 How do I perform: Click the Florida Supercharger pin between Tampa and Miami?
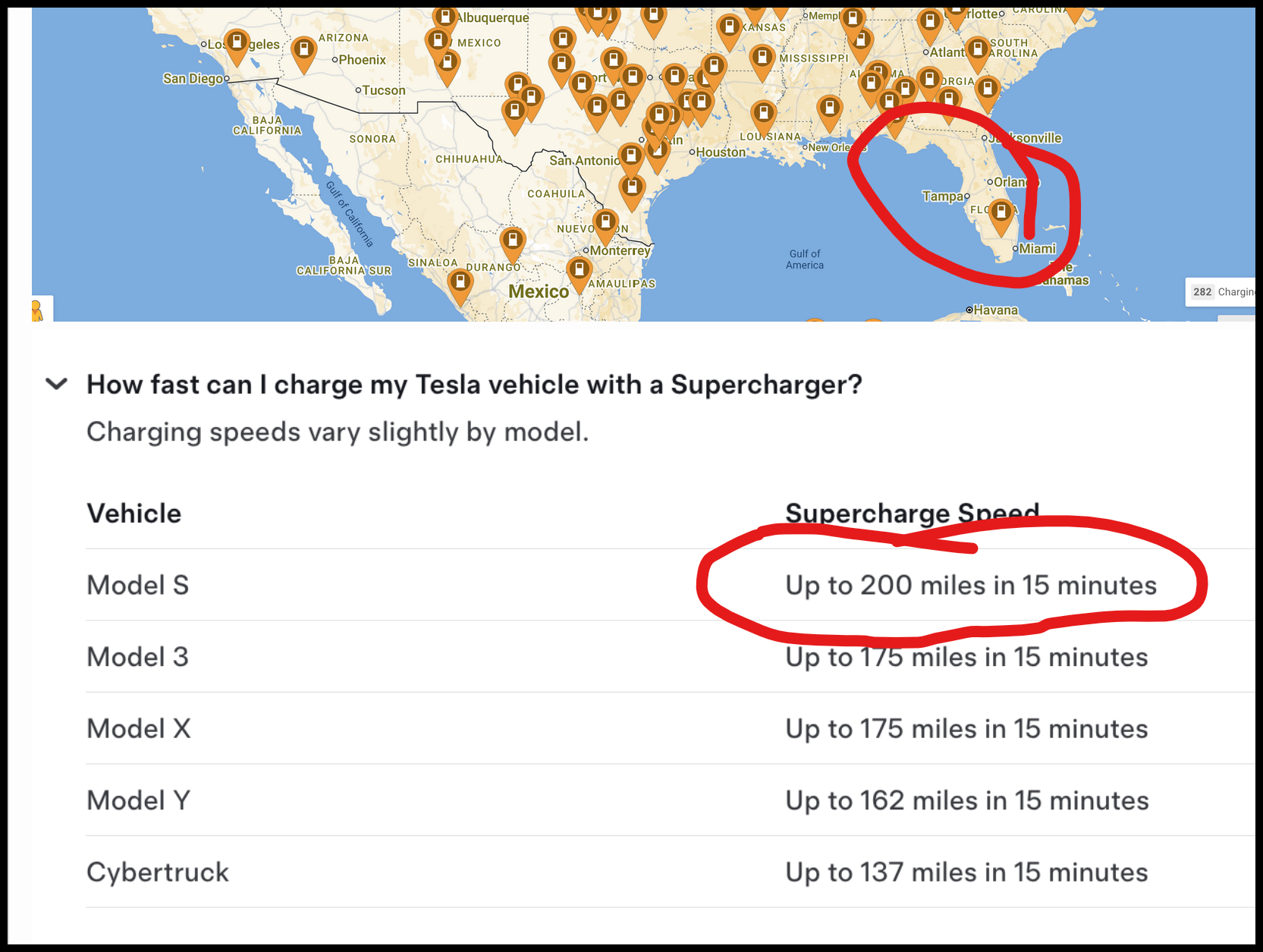pos(1001,212)
